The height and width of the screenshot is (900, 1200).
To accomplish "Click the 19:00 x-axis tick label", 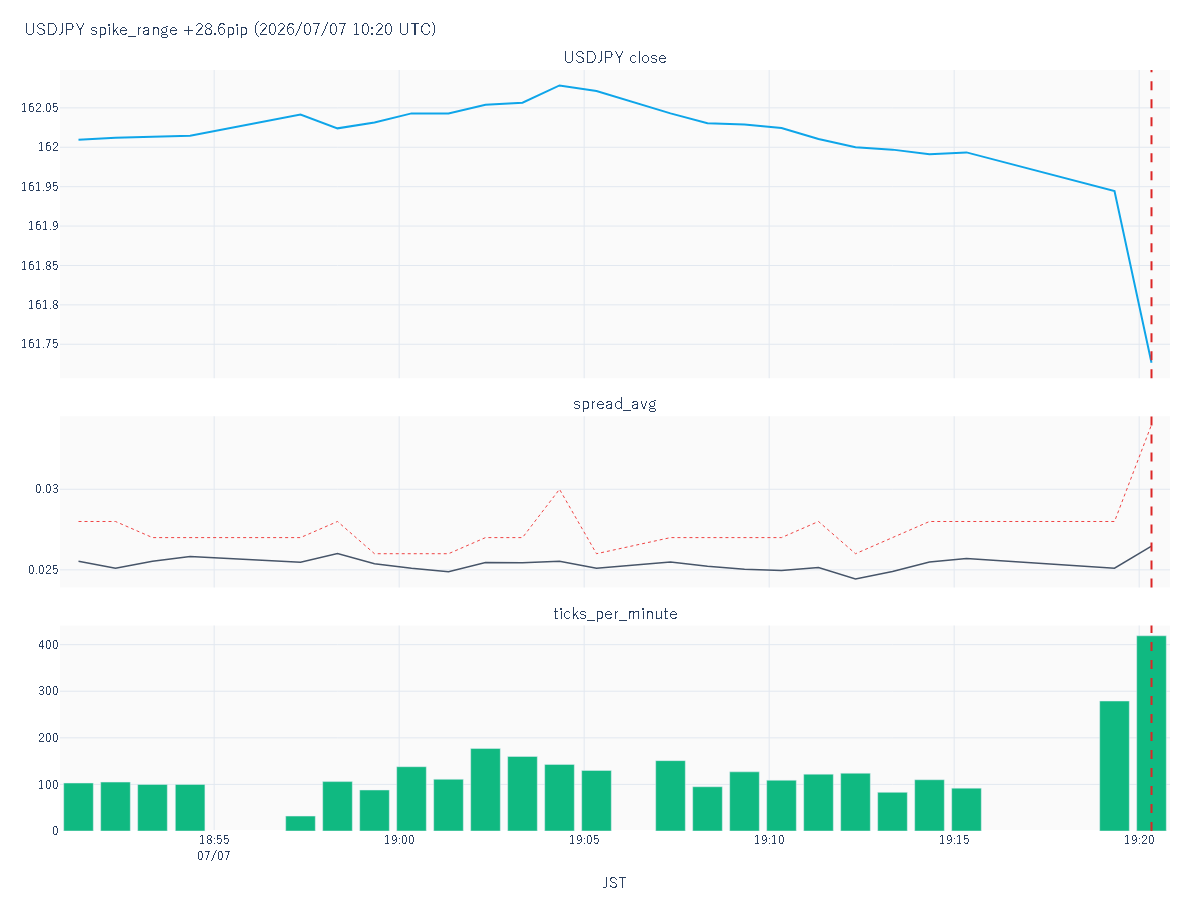I will click(399, 841).
